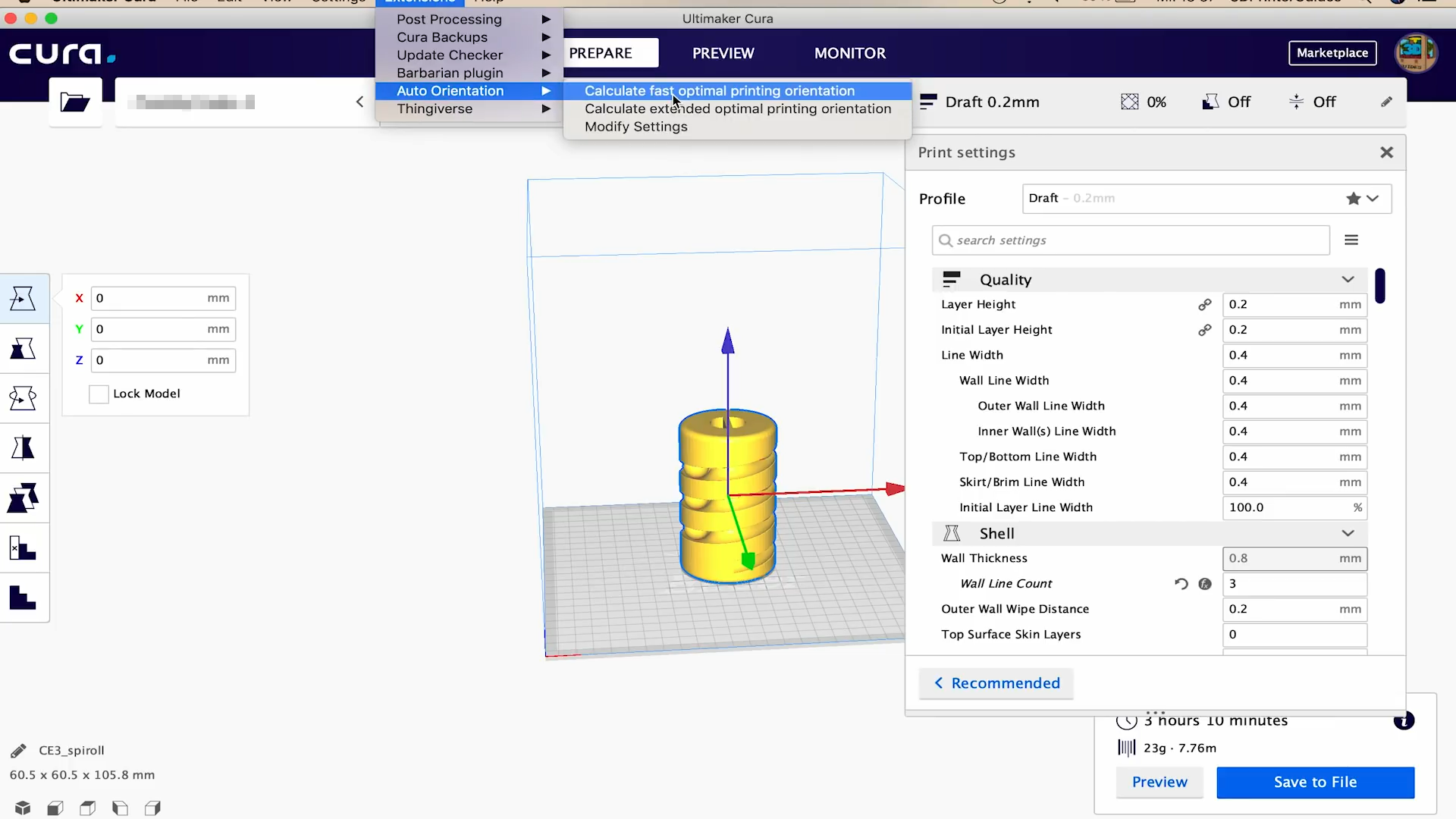Click the last left-toolbar plugin tool icon
The image size is (1456, 819).
pyautogui.click(x=23, y=598)
